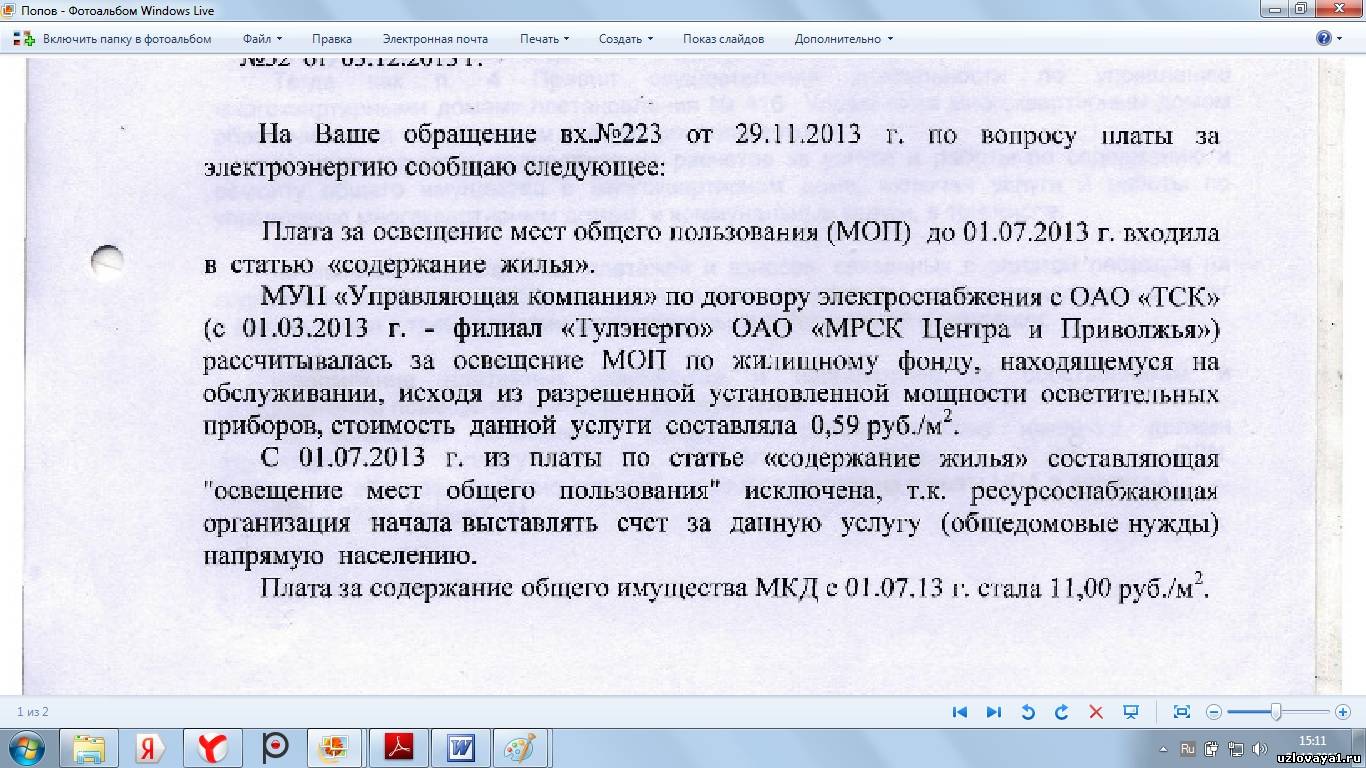Click the zoom out minus button
1366x768 pixels.
click(1214, 712)
